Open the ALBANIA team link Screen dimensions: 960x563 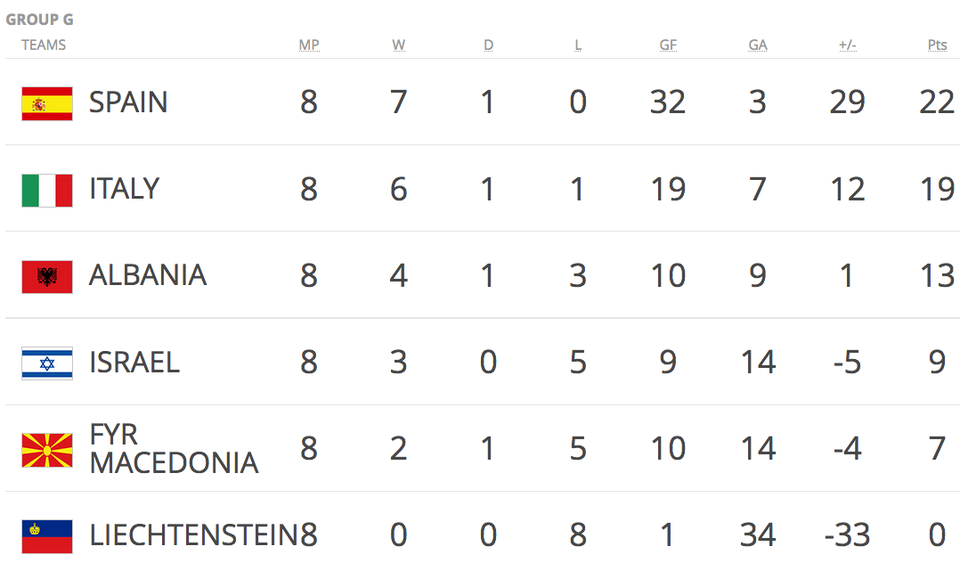coord(148,275)
